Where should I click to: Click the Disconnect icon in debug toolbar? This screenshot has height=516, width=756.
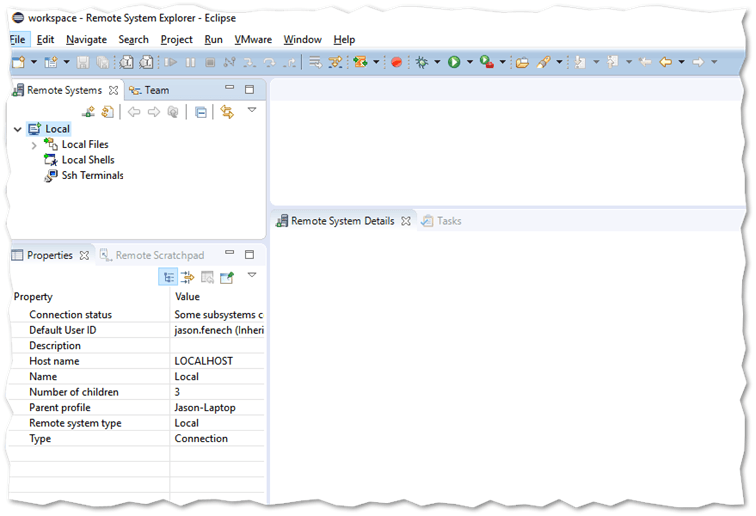(230, 62)
